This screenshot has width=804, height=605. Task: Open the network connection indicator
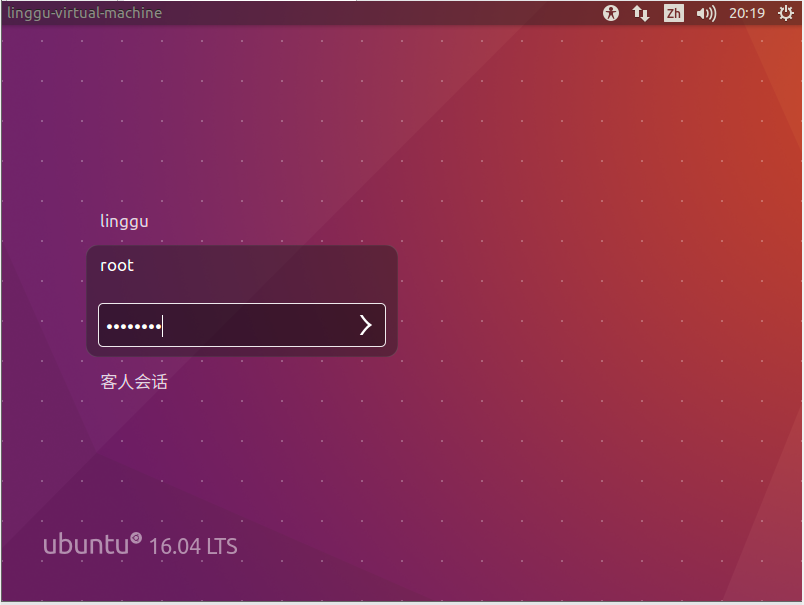coord(641,13)
